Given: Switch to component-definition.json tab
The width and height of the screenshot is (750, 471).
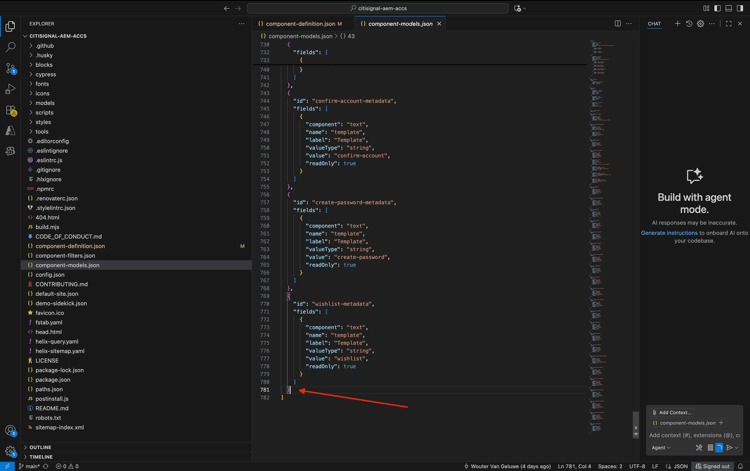Looking at the screenshot, I should point(299,23).
